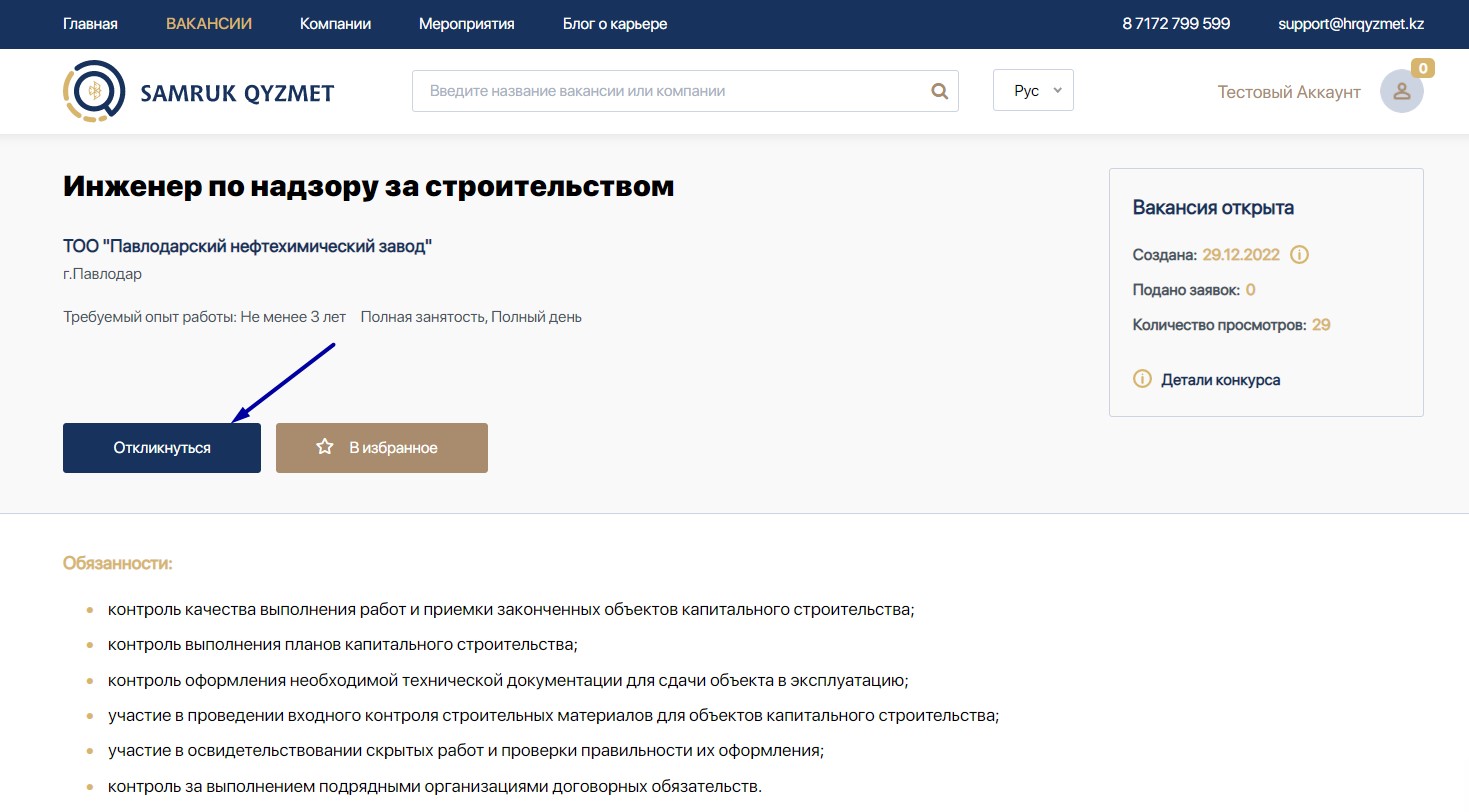This screenshot has height=812, width=1469.
Task: Click the notification badge showing 0
Action: 1423,68
